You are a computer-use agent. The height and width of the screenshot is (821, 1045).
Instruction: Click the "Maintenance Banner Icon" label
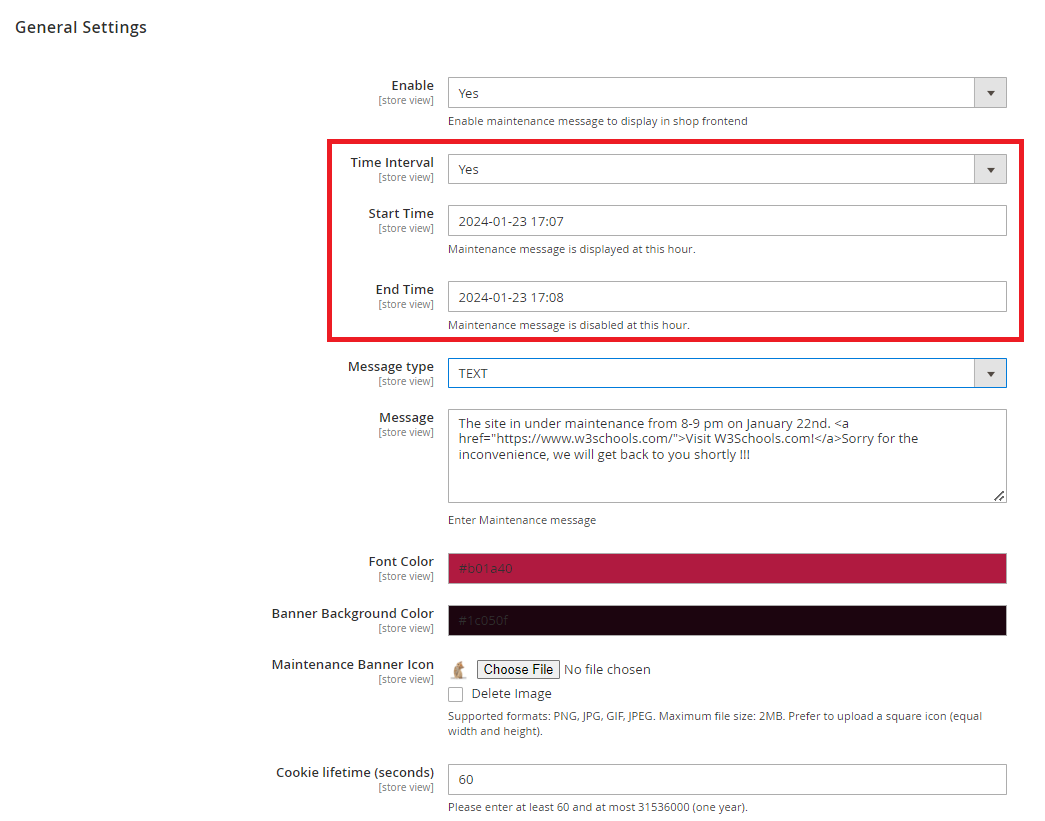click(352, 665)
